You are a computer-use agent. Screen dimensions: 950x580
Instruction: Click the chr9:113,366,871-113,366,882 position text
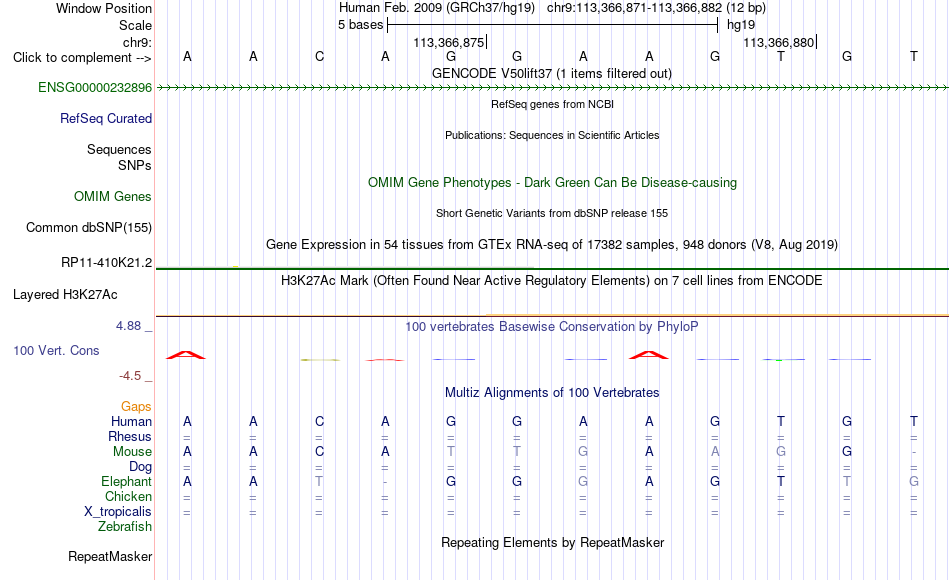point(656,8)
